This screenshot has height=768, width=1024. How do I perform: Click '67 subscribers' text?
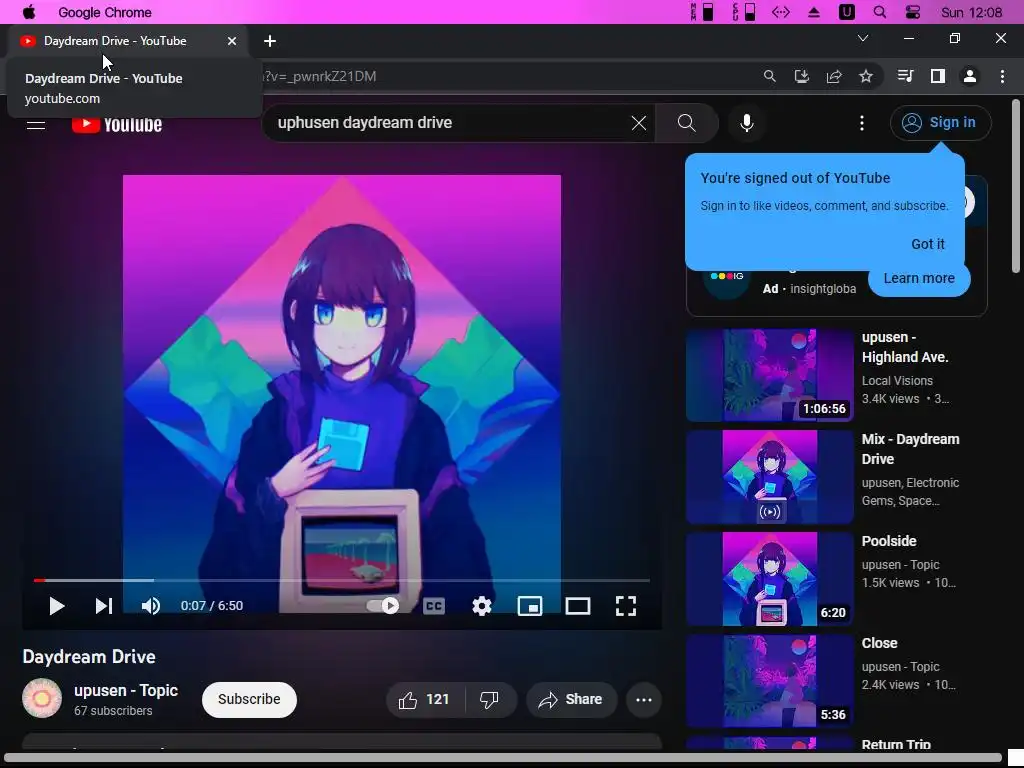point(113,711)
